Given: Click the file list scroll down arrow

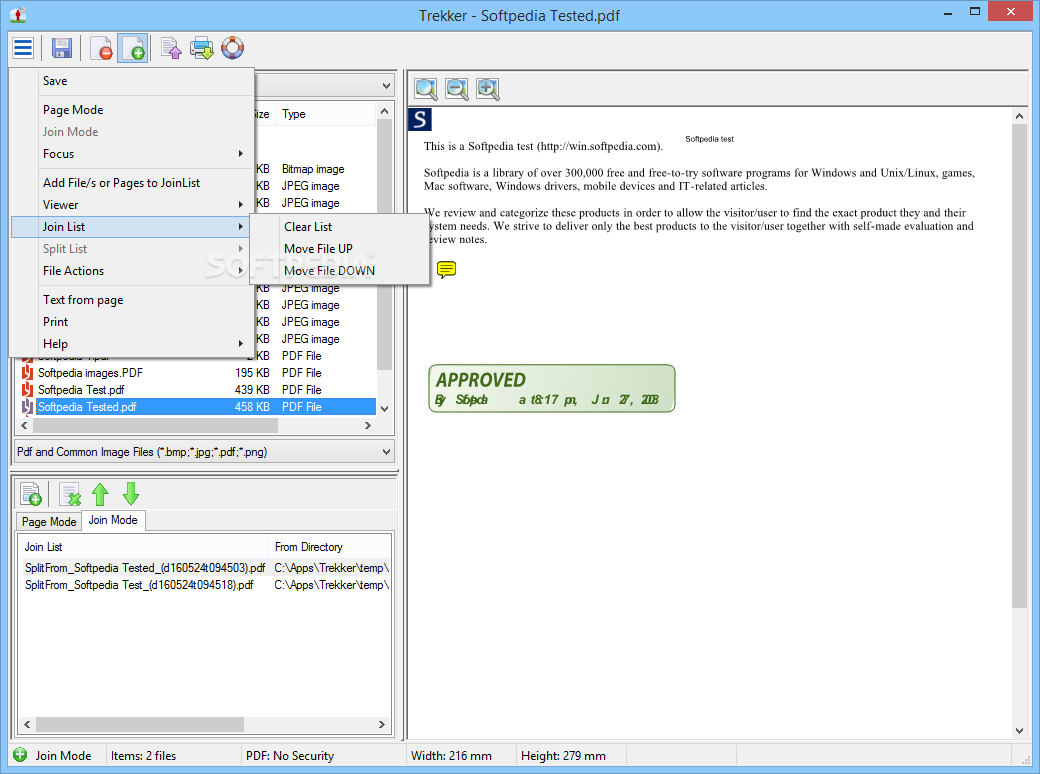Looking at the screenshot, I should (x=385, y=409).
